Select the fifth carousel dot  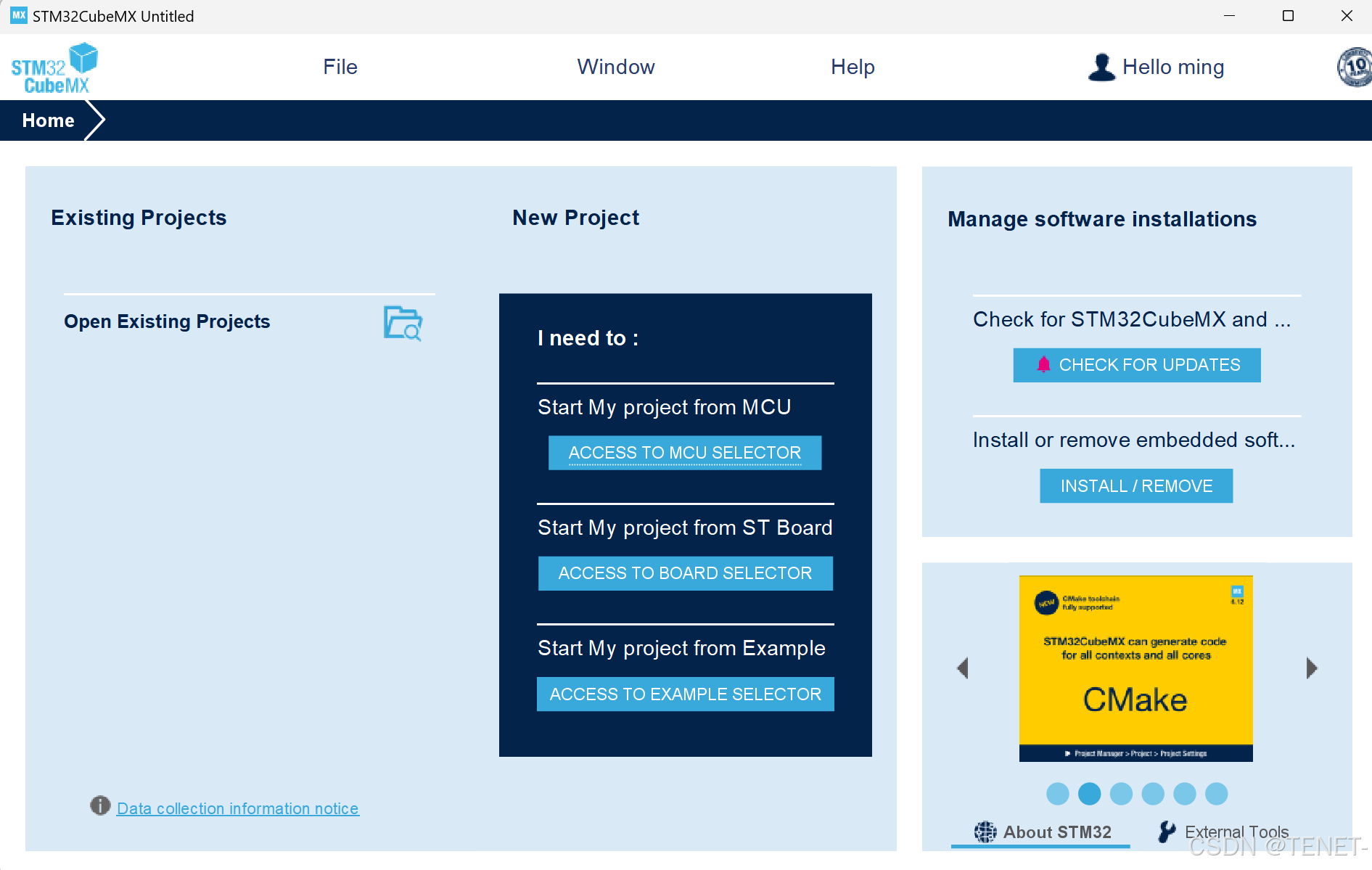point(1185,794)
